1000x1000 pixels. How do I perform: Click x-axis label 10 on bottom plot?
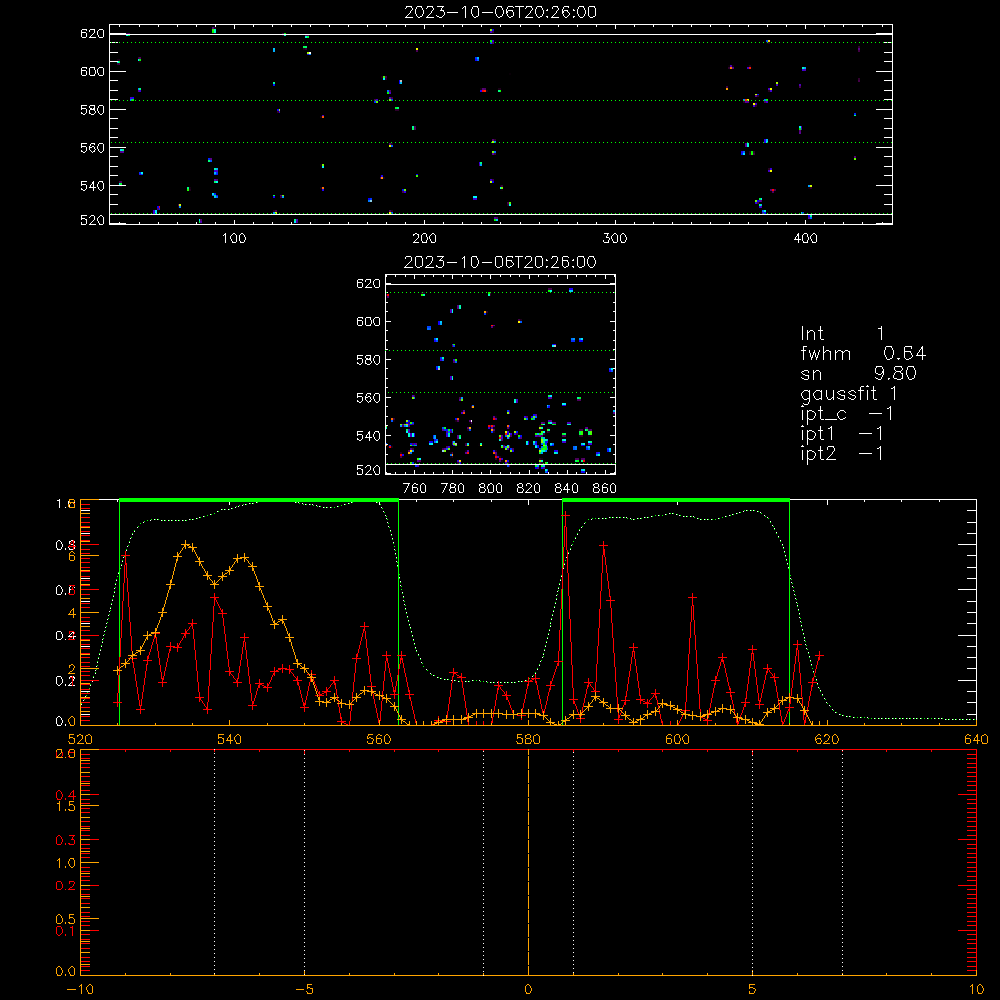pyautogui.click(x=976, y=989)
